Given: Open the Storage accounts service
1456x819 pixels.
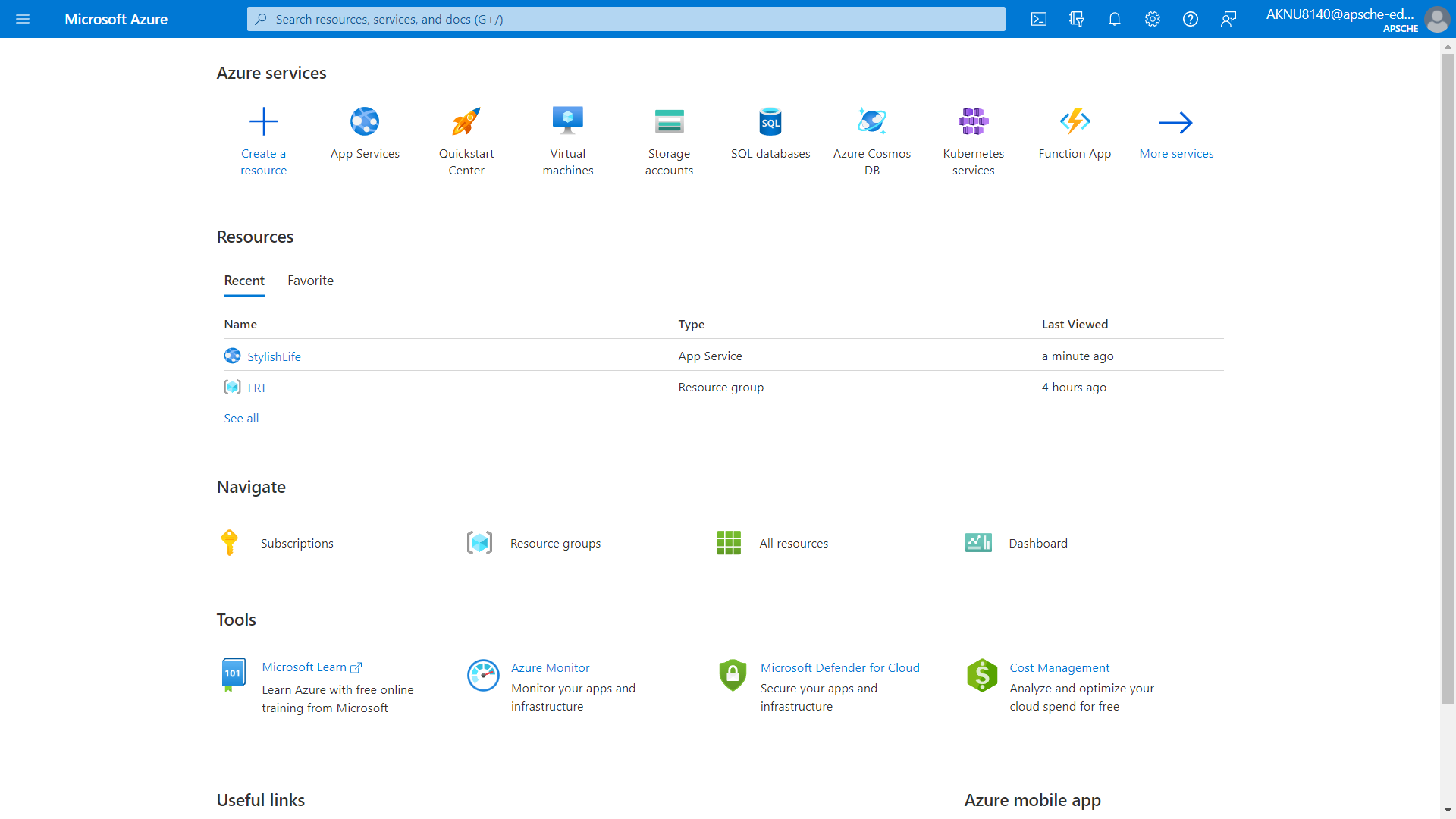Looking at the screenshot, I should [669, 121].
